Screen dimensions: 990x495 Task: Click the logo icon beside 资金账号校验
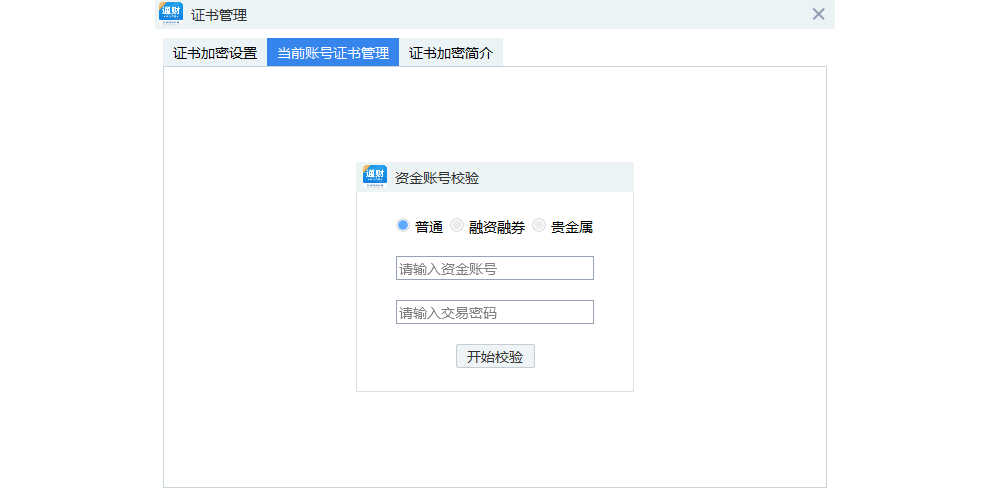click(x=374, y=177)
